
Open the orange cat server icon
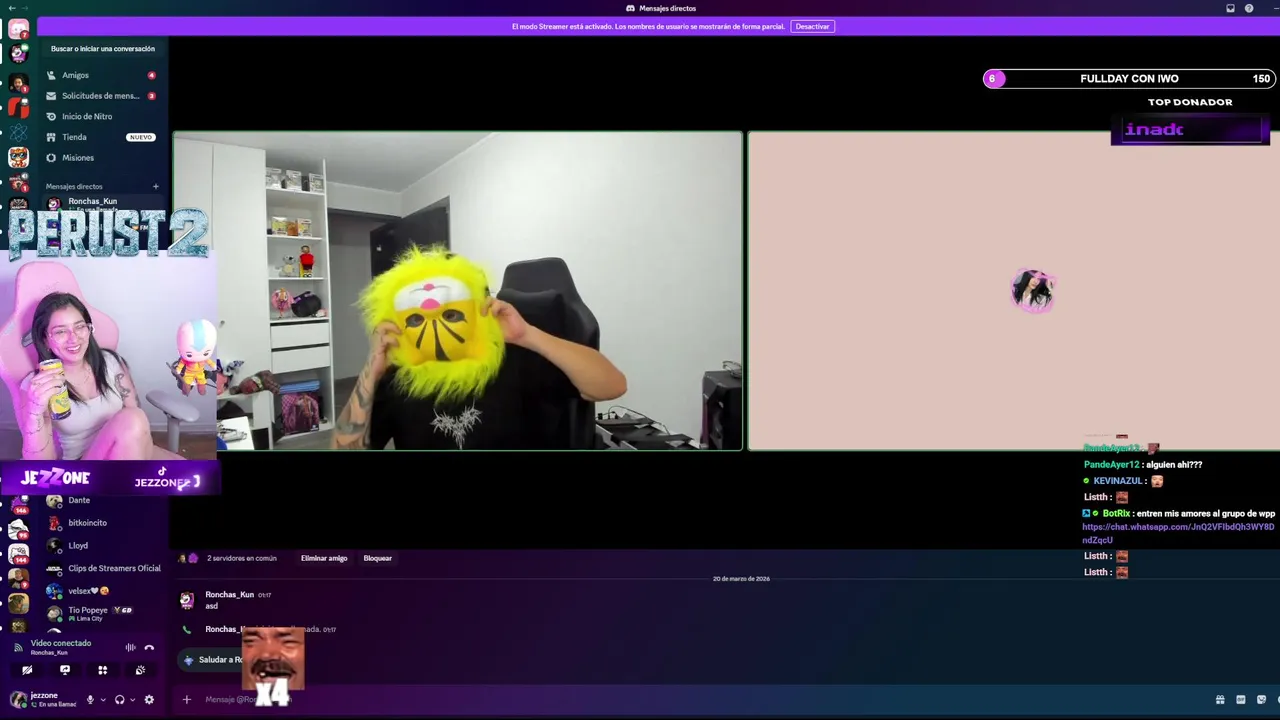pos(18,157)
